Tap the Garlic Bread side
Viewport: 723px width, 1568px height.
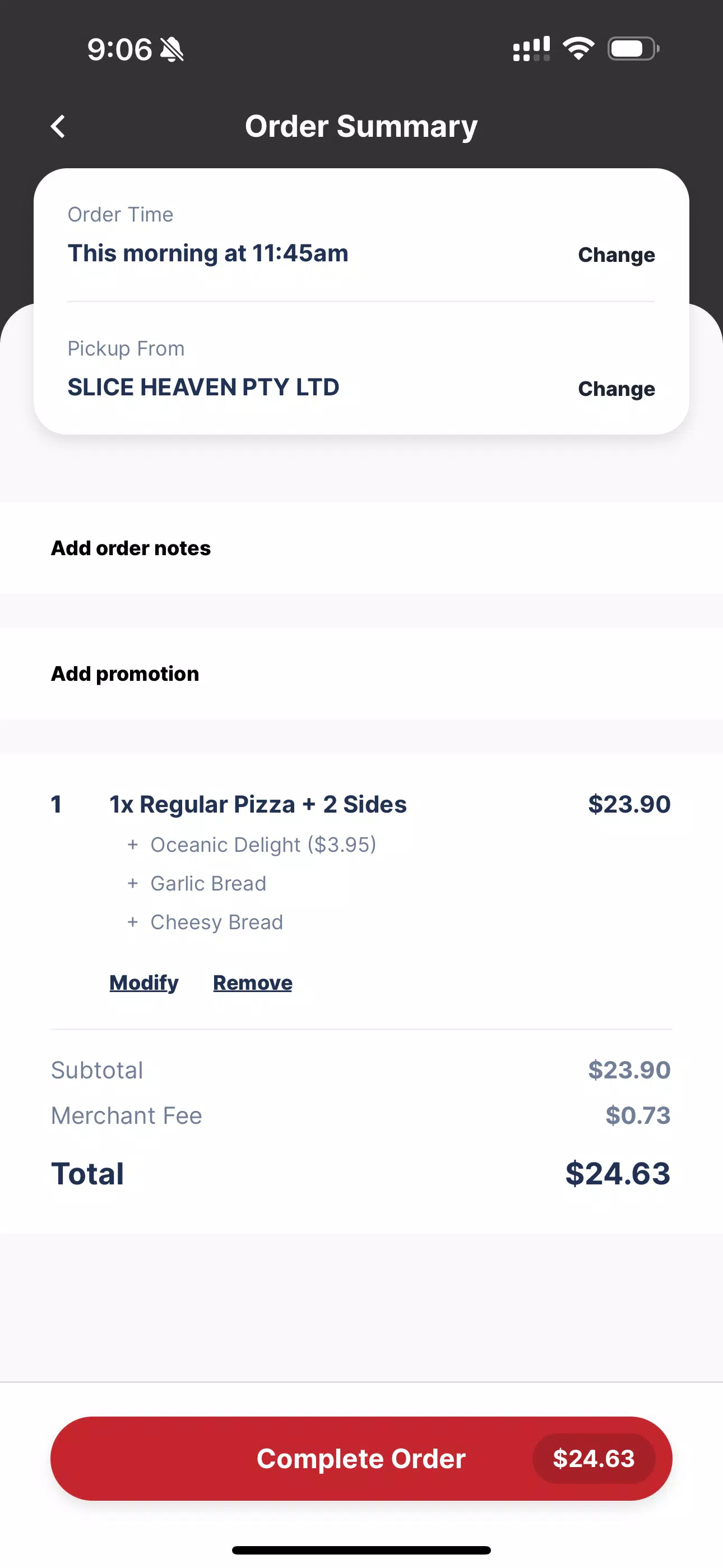208,883
